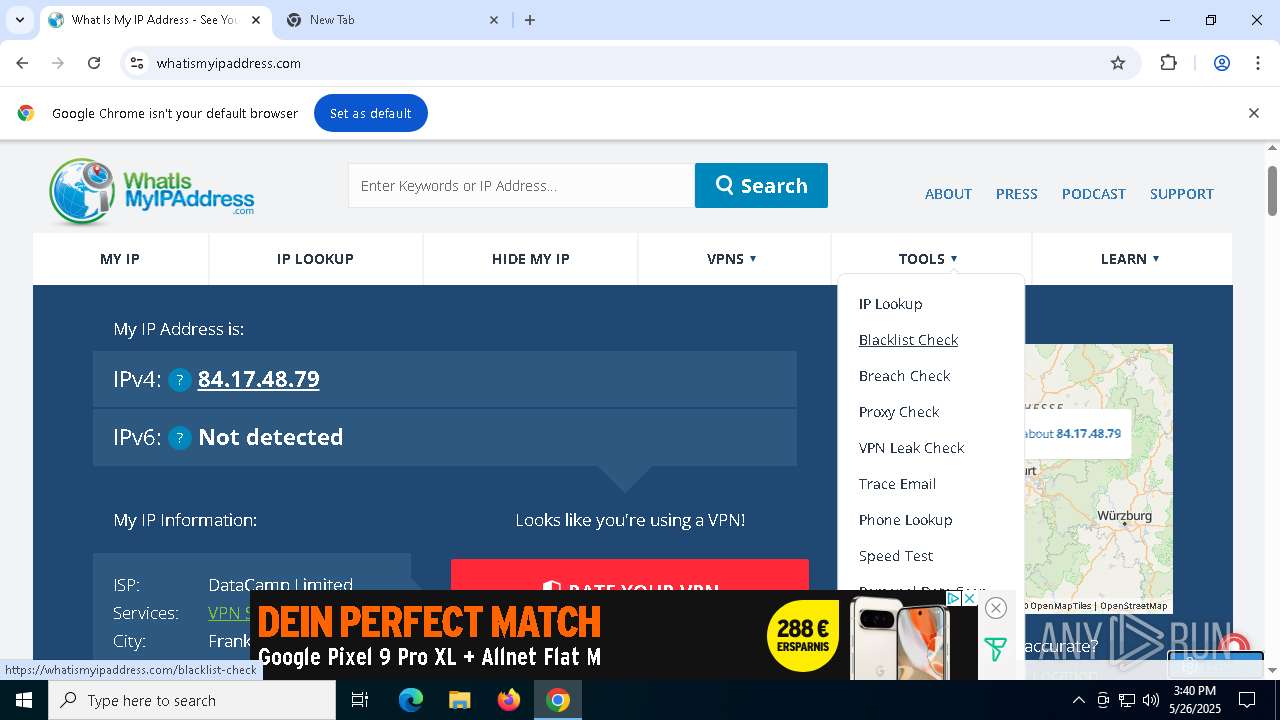Click the network icon in system tray
This screenshot has width=1280, height=720.
tap(1127, 700)
